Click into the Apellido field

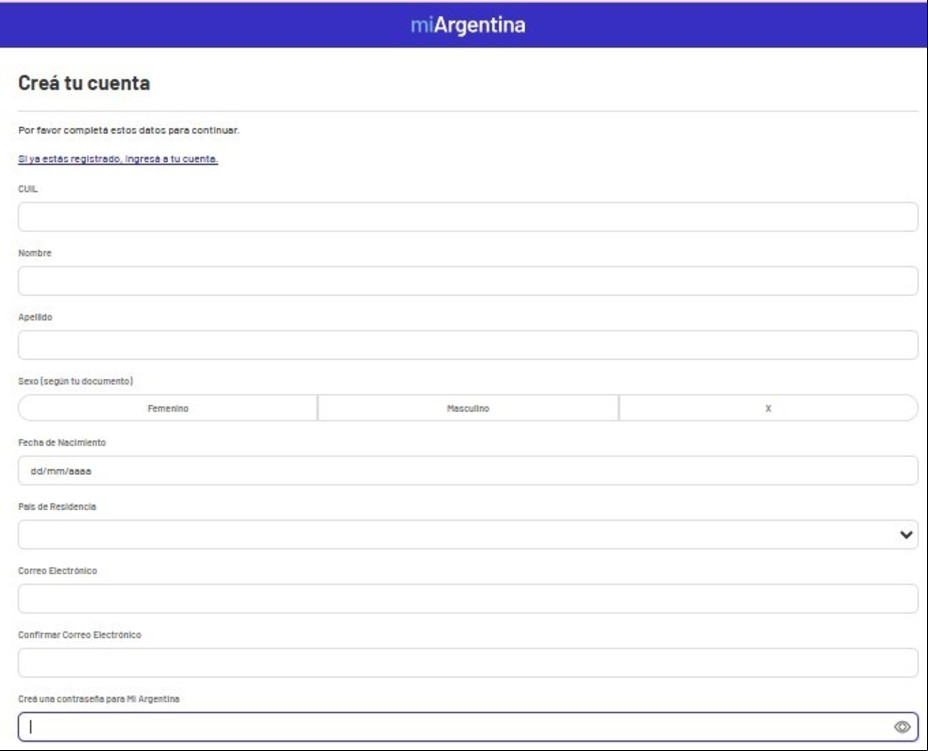click(x=468, y=345)
